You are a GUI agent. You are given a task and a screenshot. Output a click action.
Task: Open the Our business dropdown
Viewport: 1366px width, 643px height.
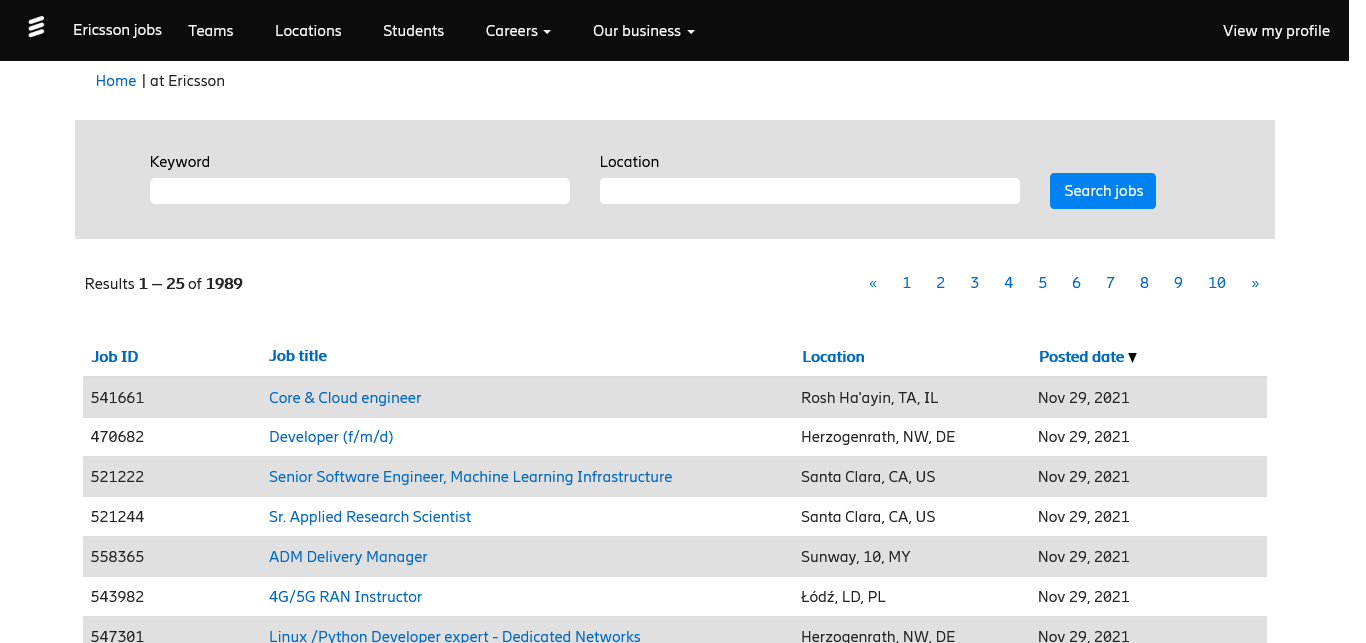pyautogui.click(x=643, y=31)
